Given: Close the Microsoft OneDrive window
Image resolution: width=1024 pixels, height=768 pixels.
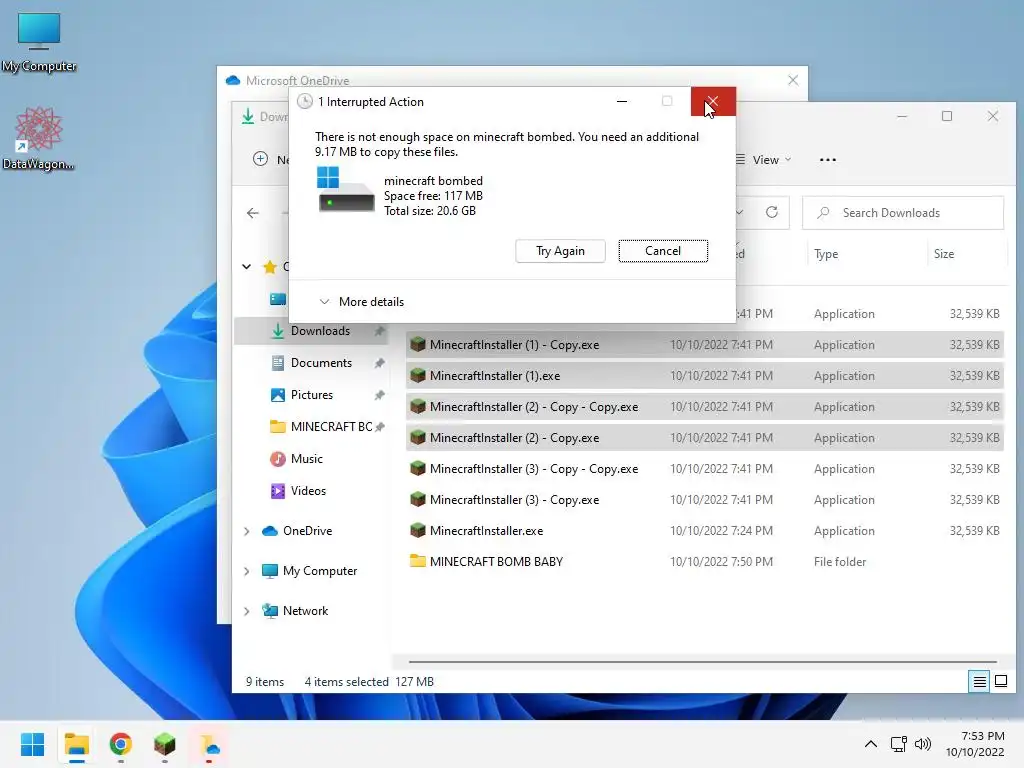Looking at the screenshot, I should [x=793, y=80].
